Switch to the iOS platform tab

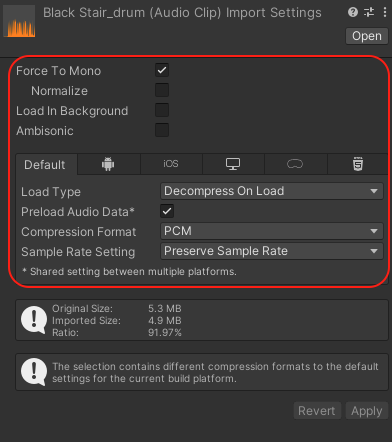[171, 164]
